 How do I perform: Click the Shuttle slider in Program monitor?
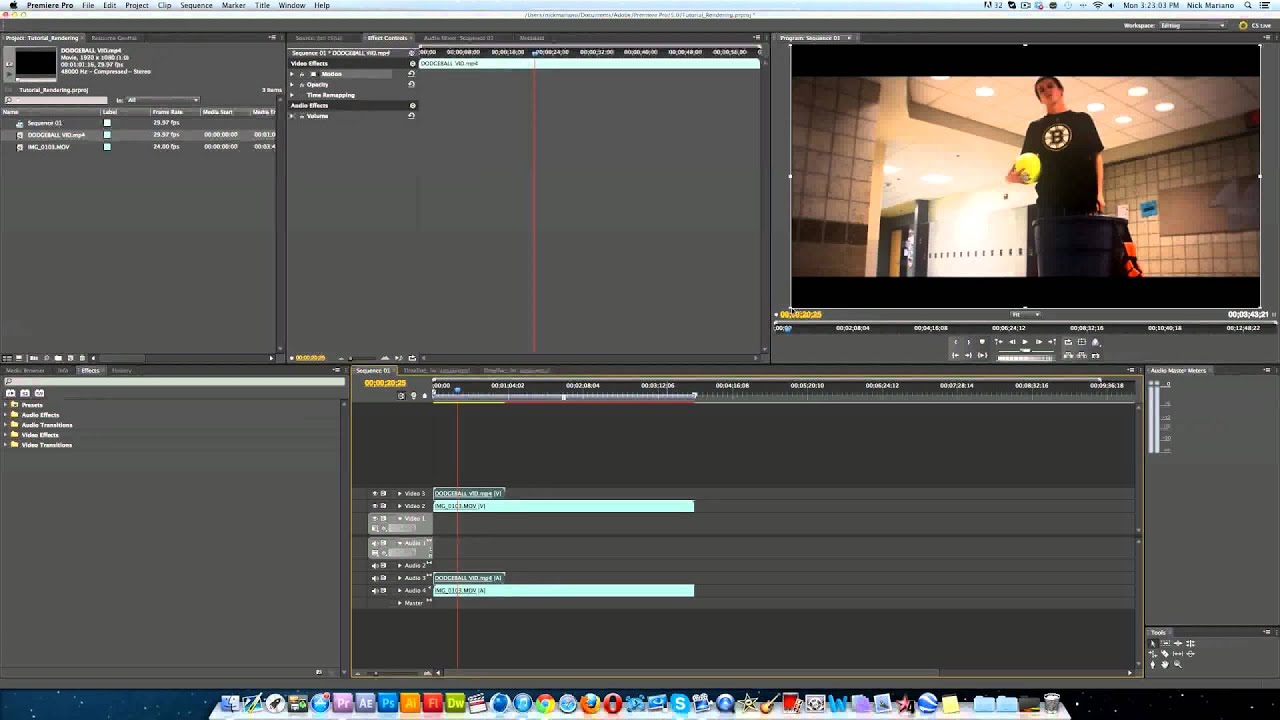coord(1025,351)
